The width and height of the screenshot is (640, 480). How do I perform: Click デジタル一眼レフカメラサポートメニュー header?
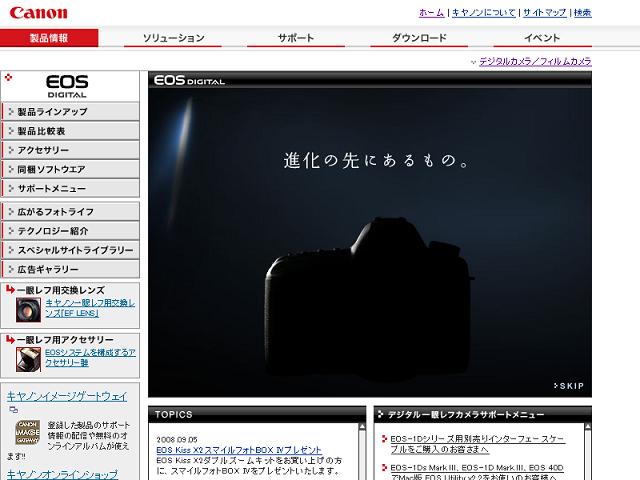482,414
